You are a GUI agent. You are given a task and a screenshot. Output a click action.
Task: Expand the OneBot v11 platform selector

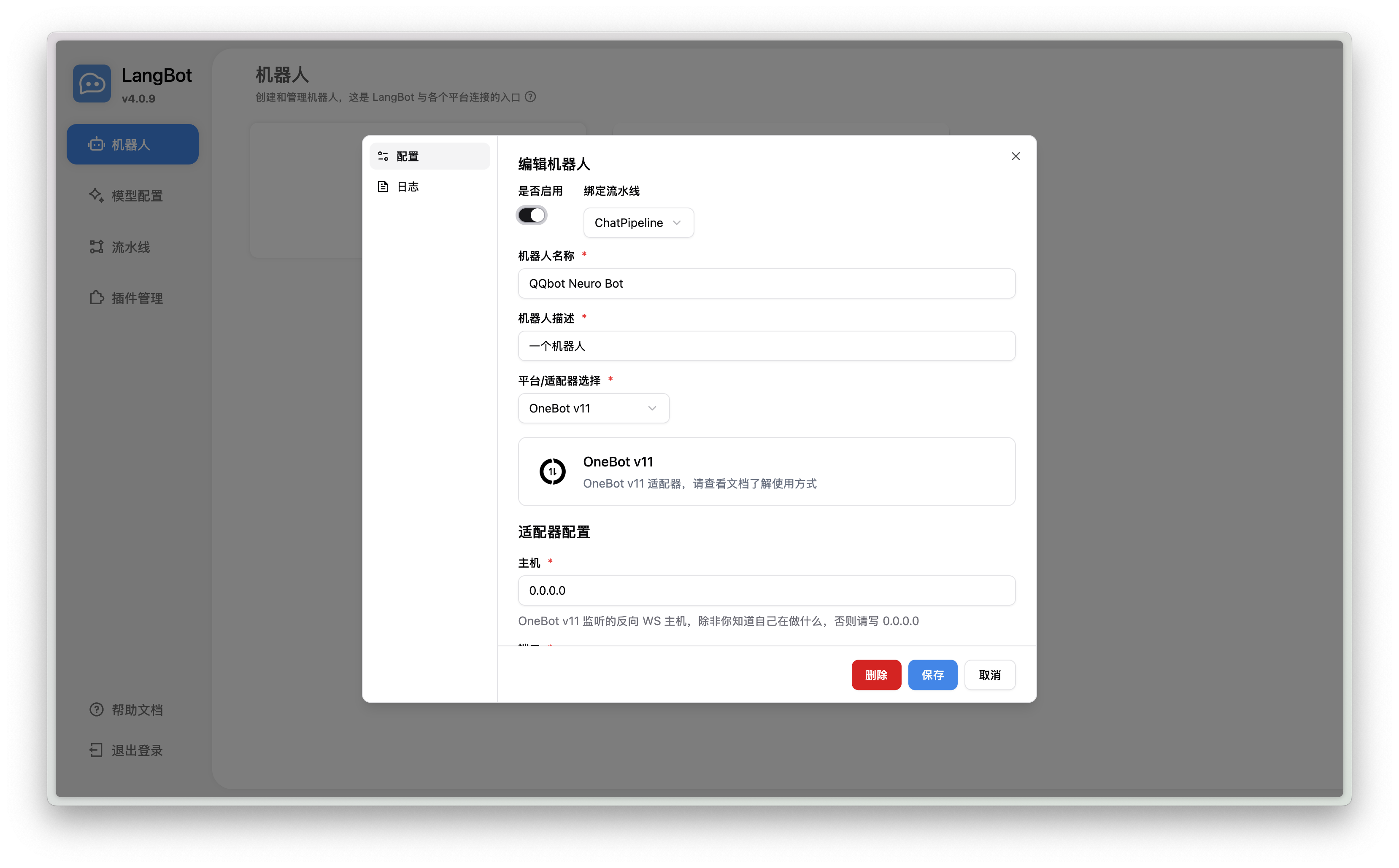(593, 408)
